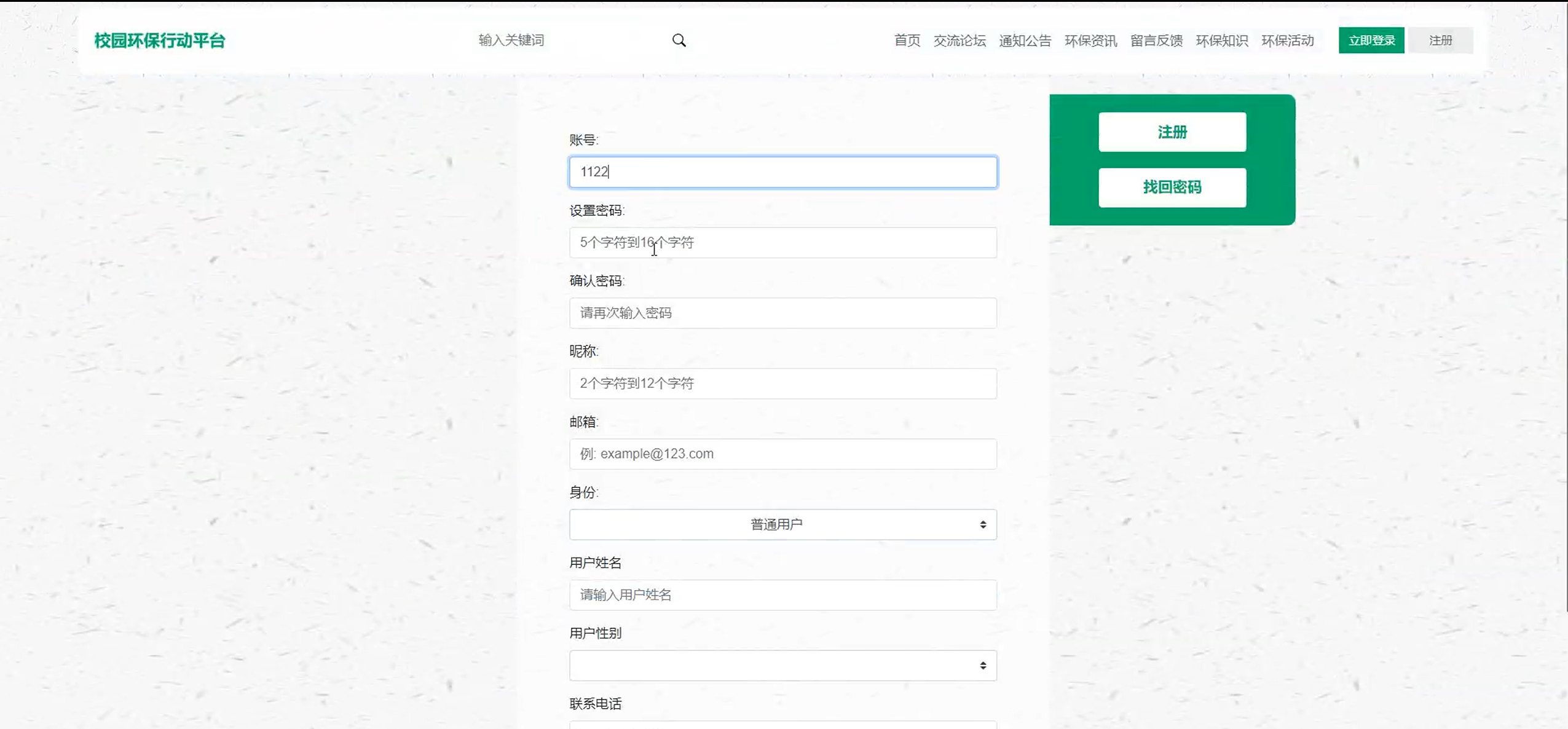Click the gray 注册 header button
Screen dimensions: 1568x729
1440,41
